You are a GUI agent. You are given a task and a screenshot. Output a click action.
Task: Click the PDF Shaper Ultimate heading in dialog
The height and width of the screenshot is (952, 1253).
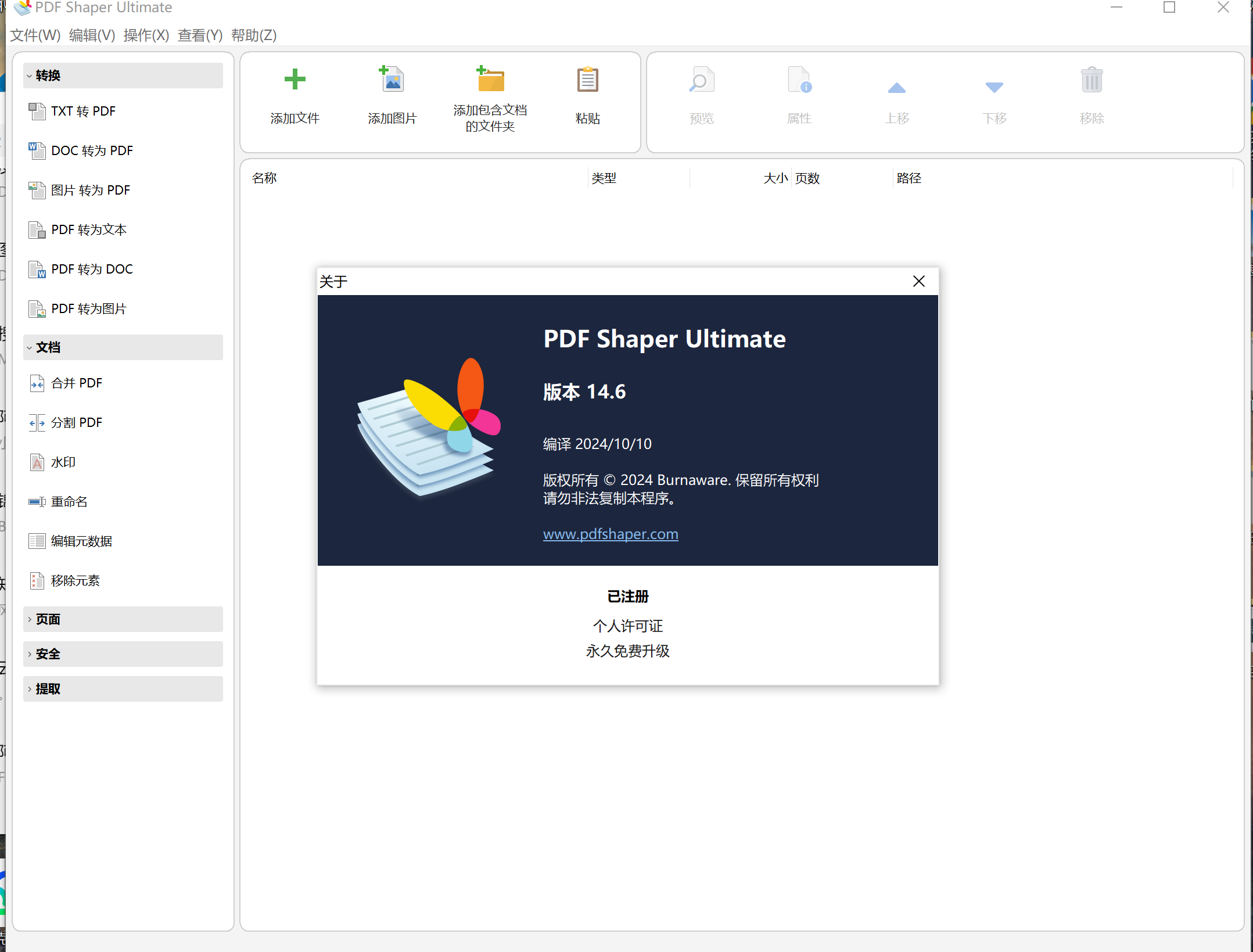[665, 339]
